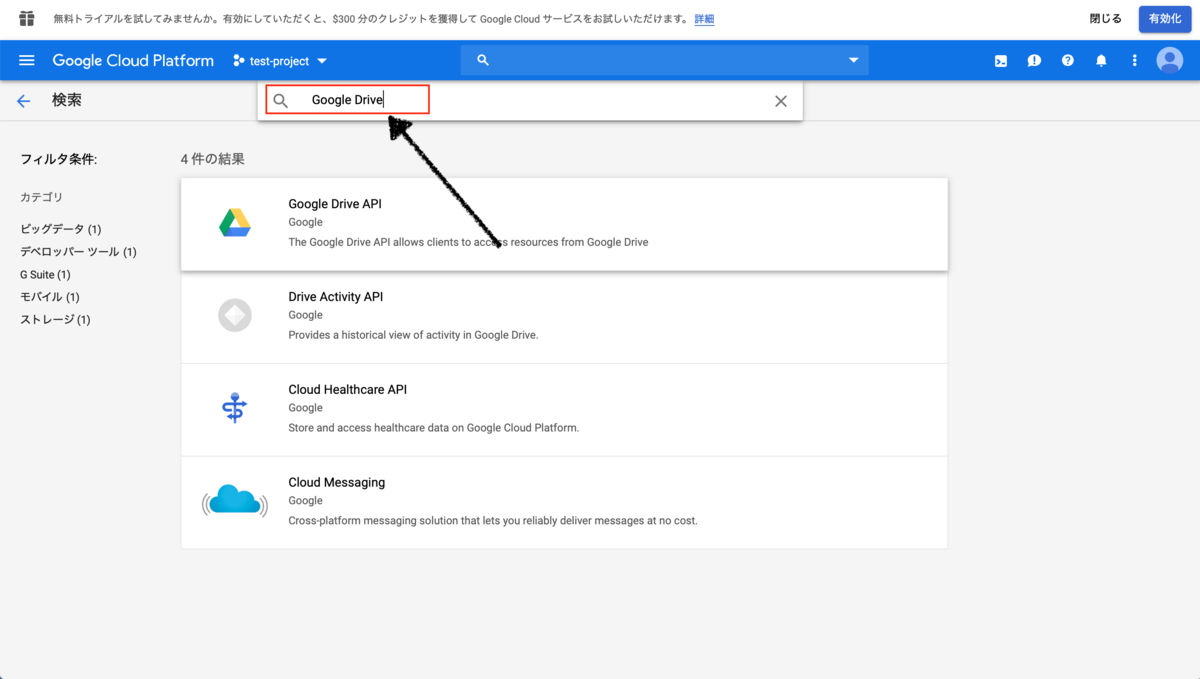Click the Google Cloud Platform title

point(133,61)
